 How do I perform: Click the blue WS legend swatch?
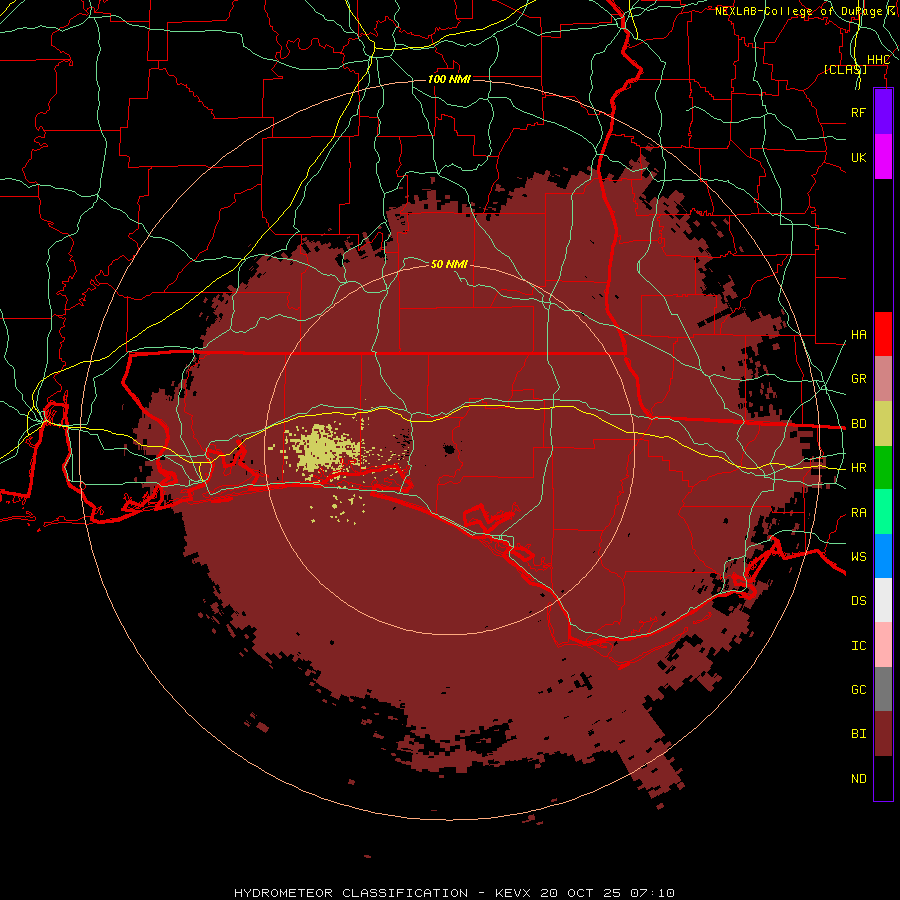[x=883, y=556]
